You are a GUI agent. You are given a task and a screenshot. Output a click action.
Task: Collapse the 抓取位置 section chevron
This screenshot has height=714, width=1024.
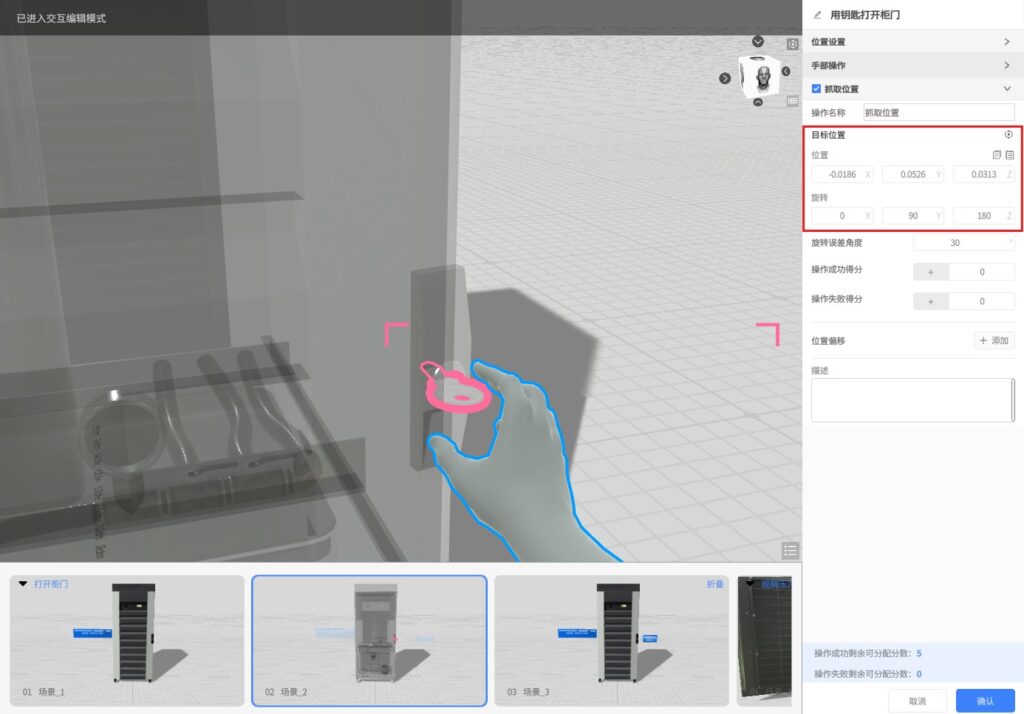click(1006, 89)
